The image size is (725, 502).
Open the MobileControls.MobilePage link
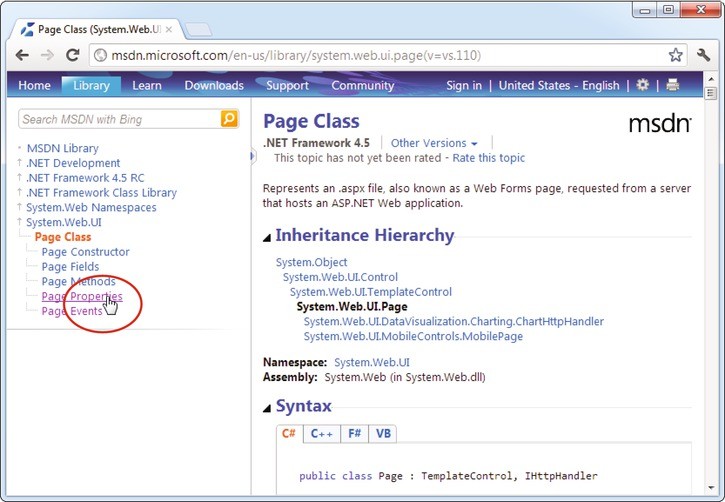point(413,336)
